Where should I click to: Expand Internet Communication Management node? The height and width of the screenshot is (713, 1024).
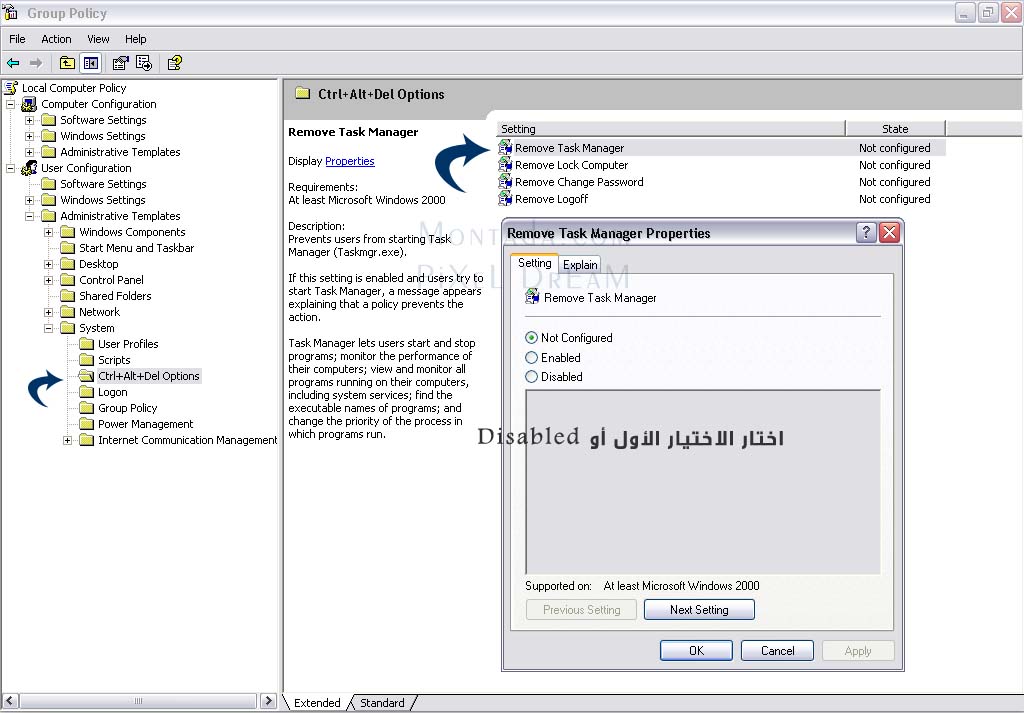68,440
